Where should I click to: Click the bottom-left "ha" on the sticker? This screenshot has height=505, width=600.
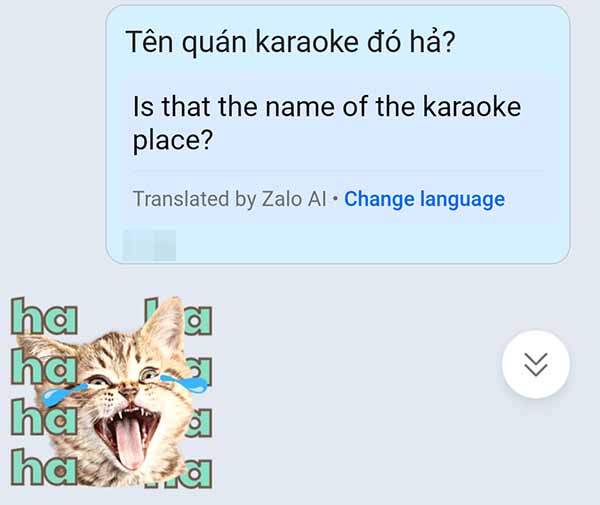(x=43, y=468)
